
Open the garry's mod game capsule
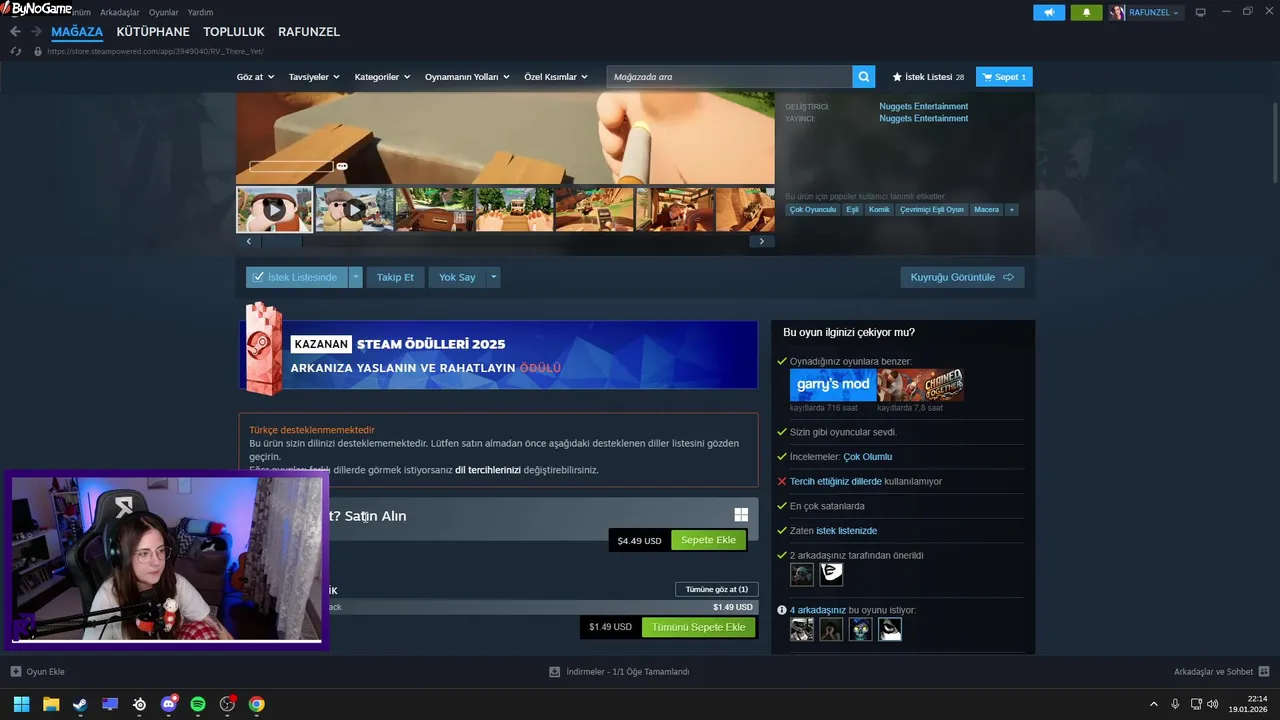[x=832, y=385]
